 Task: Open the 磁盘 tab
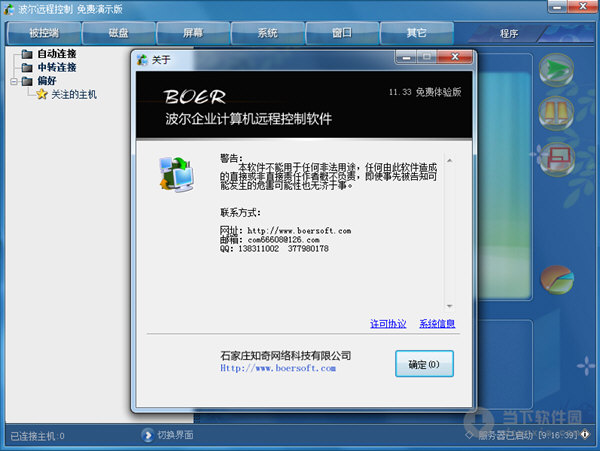click(118, 33)
